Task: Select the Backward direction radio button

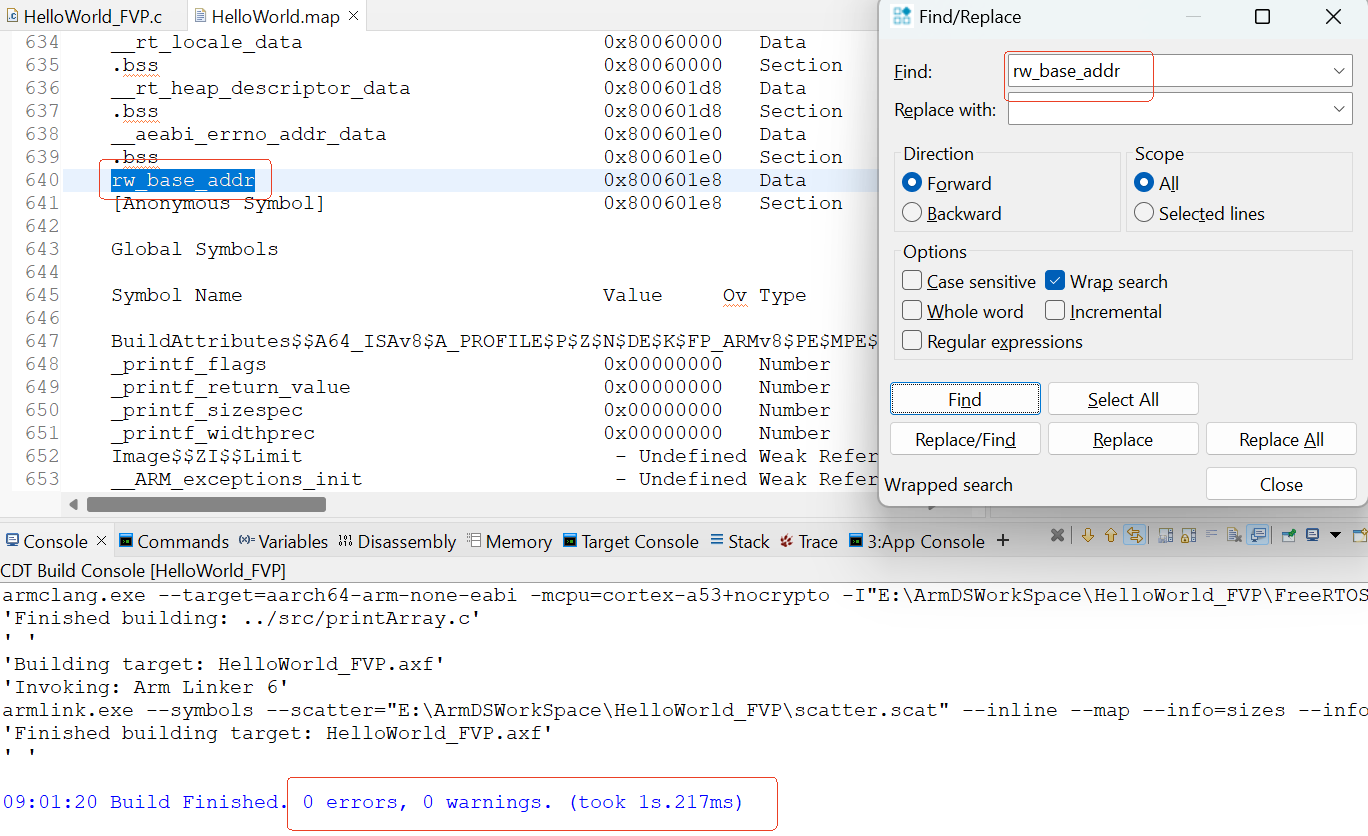Action: [912, 213]
